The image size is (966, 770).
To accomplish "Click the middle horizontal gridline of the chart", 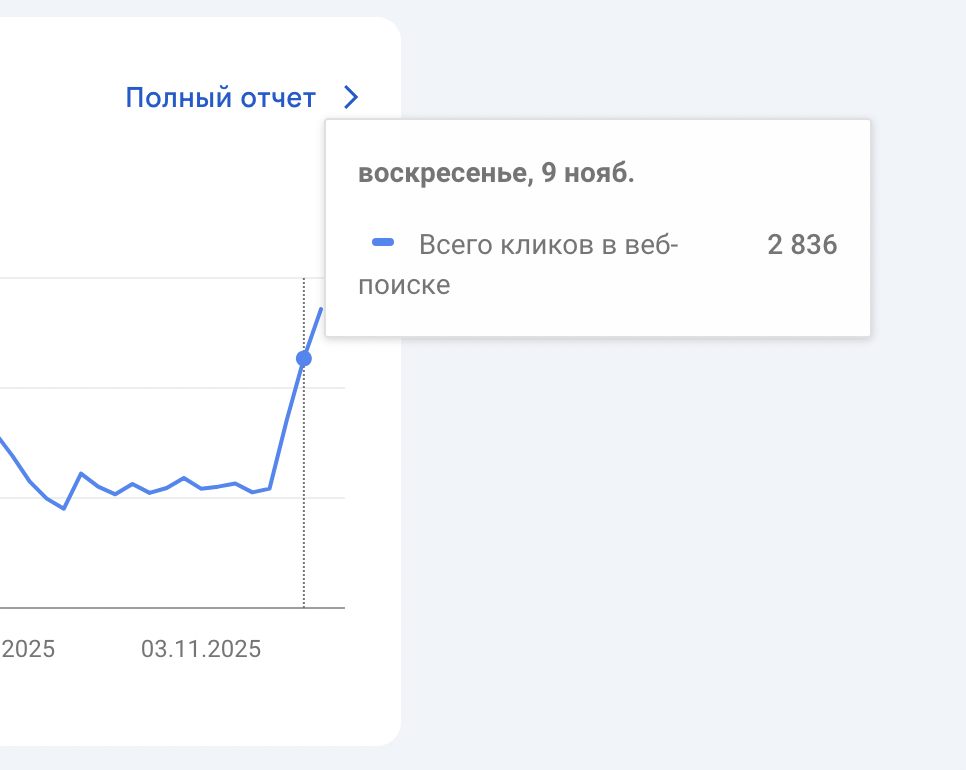I will 150,387.
